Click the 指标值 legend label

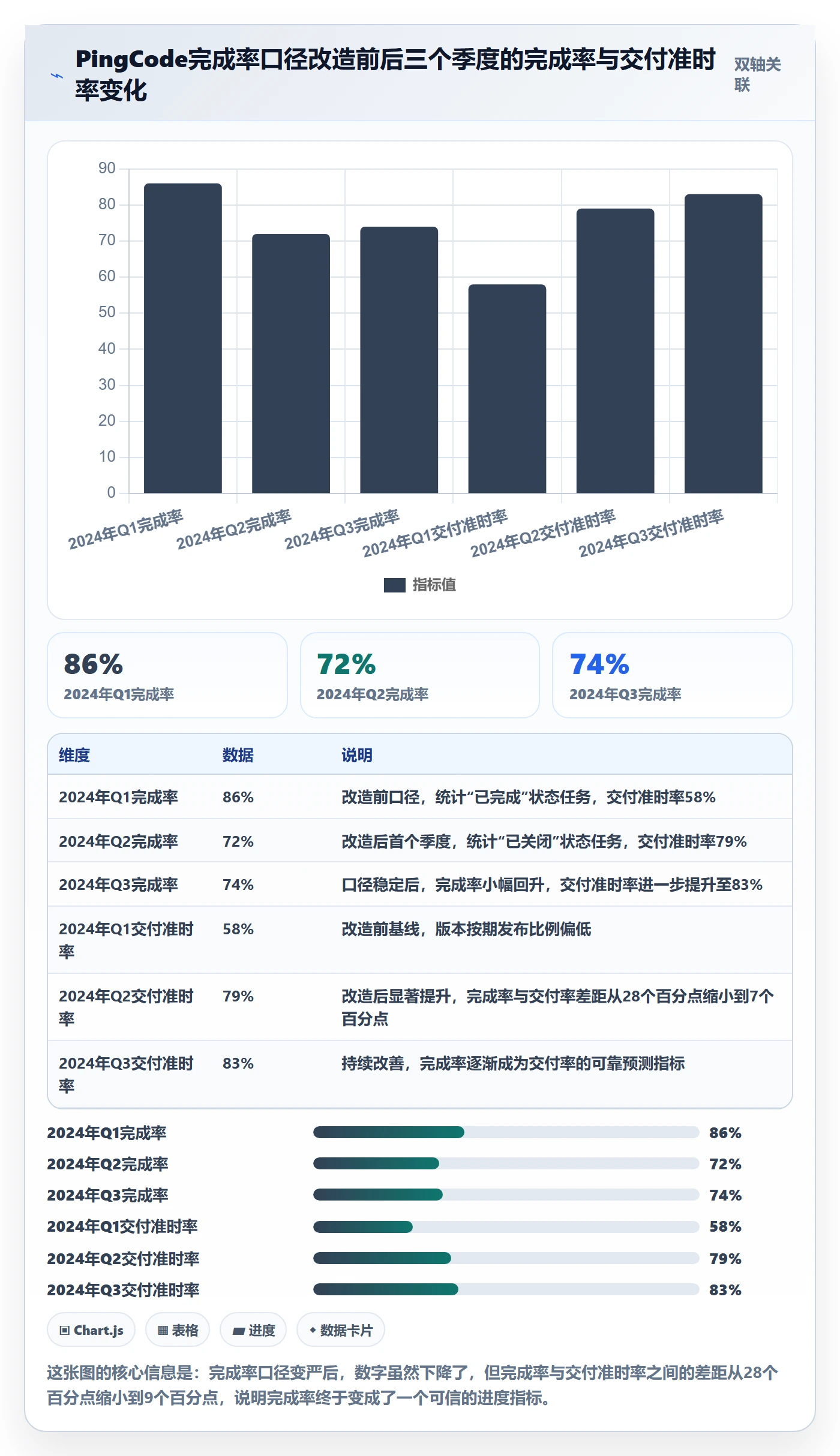pos(434,585)
